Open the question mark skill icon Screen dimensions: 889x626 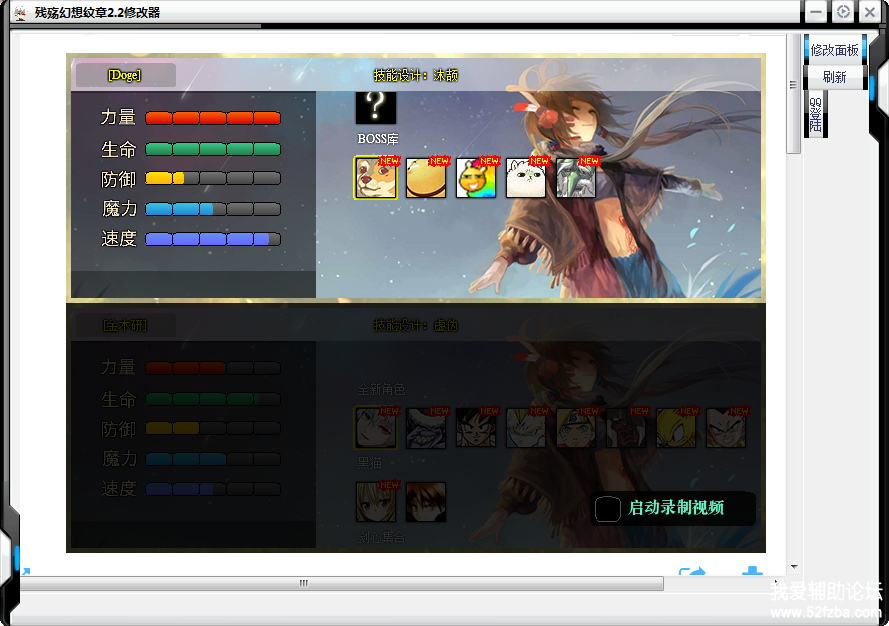click(x=376, y=107)
